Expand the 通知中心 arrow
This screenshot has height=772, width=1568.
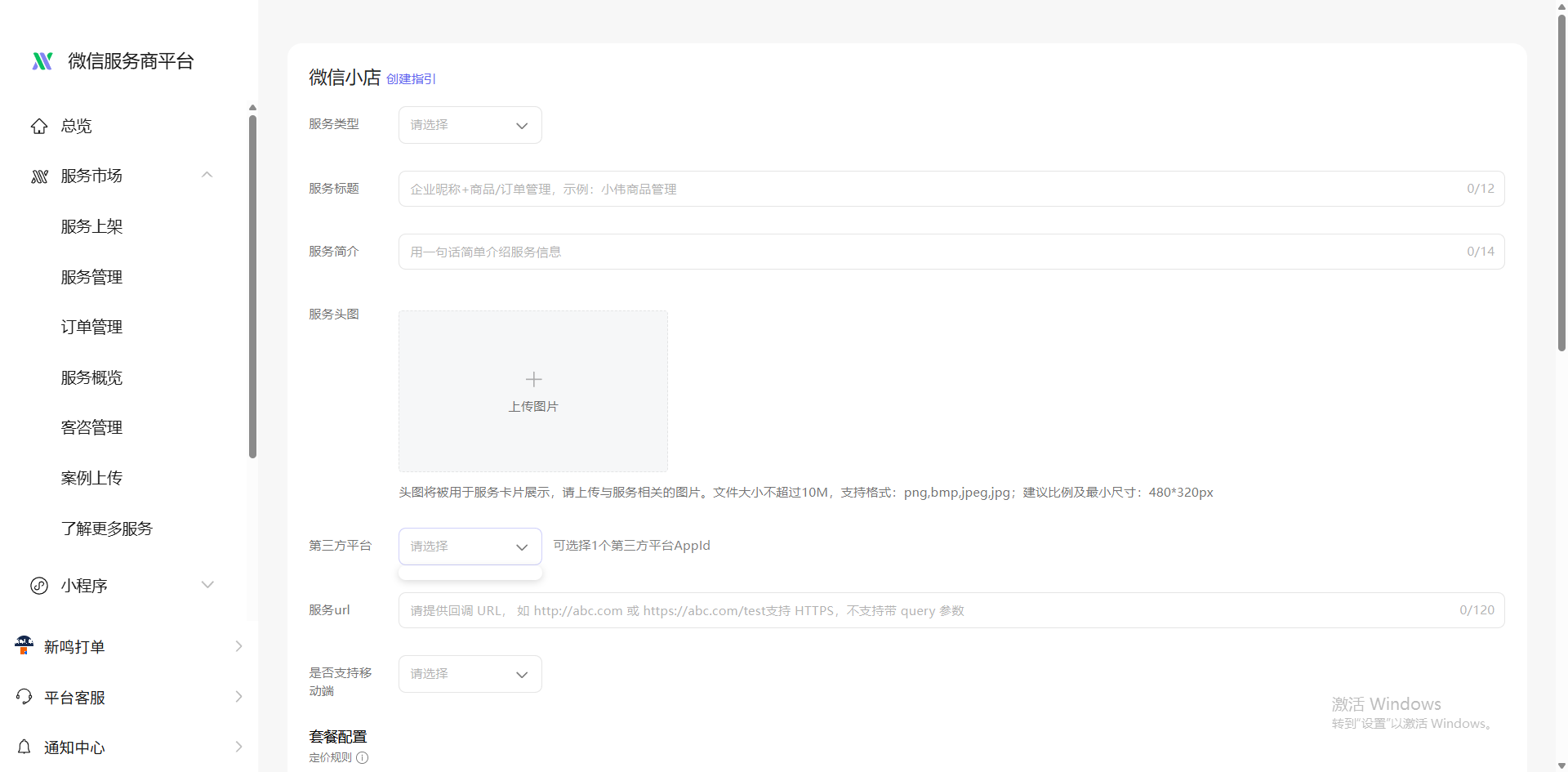pyautogui.click(x=238, y=747)
